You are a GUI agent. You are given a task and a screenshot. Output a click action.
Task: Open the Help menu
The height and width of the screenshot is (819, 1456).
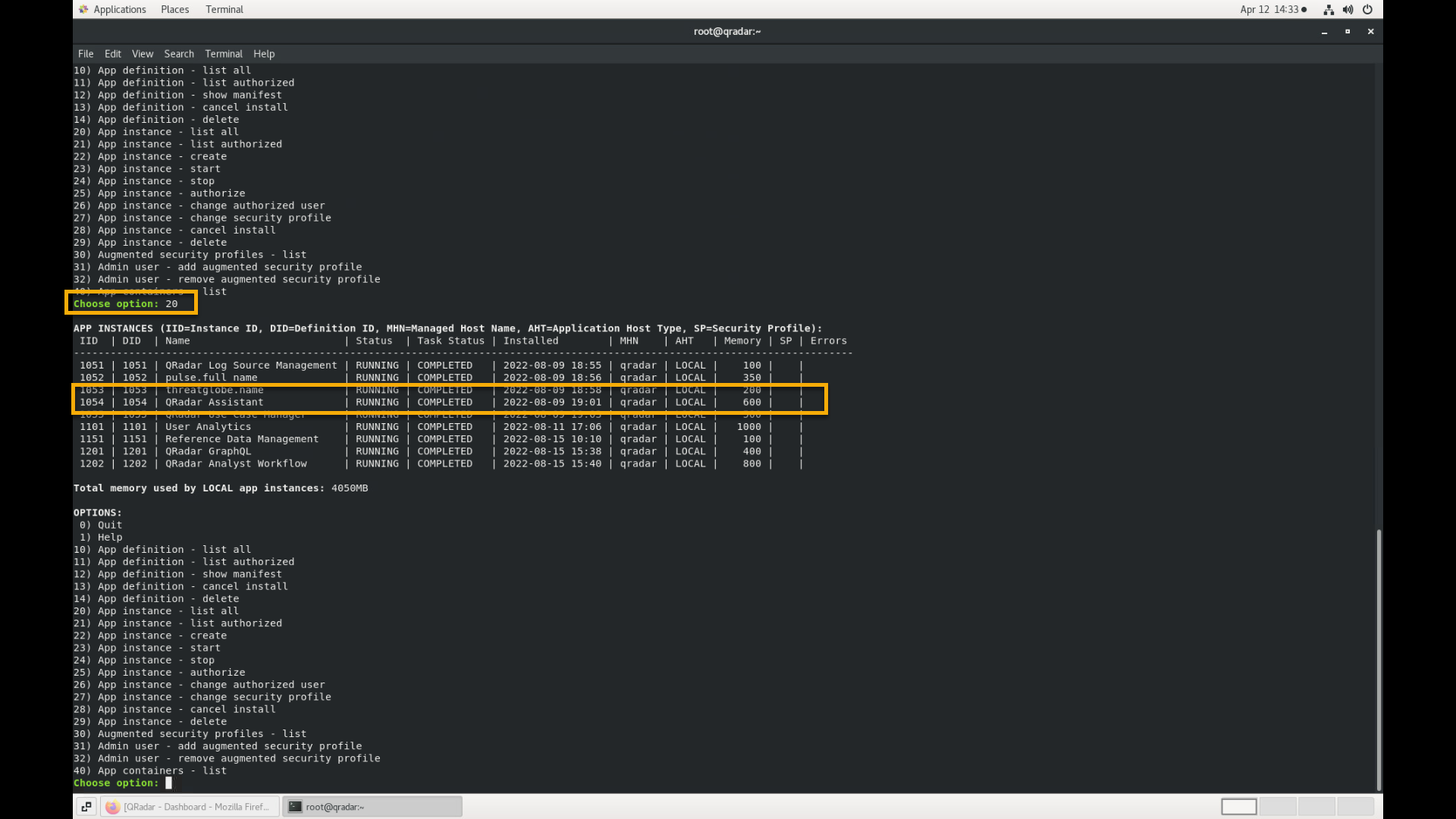pyautogui.click(x=264, y=54)
